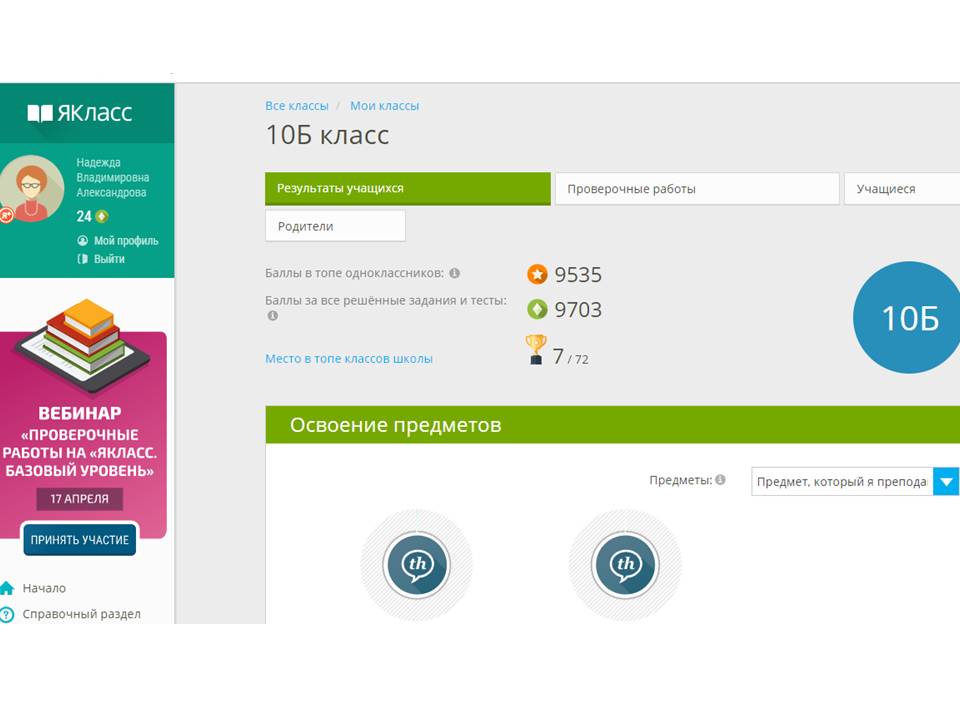Click the orange star points icon
Image resolution: width=960 pixels, height=720 pixels.
coord(537,275)
